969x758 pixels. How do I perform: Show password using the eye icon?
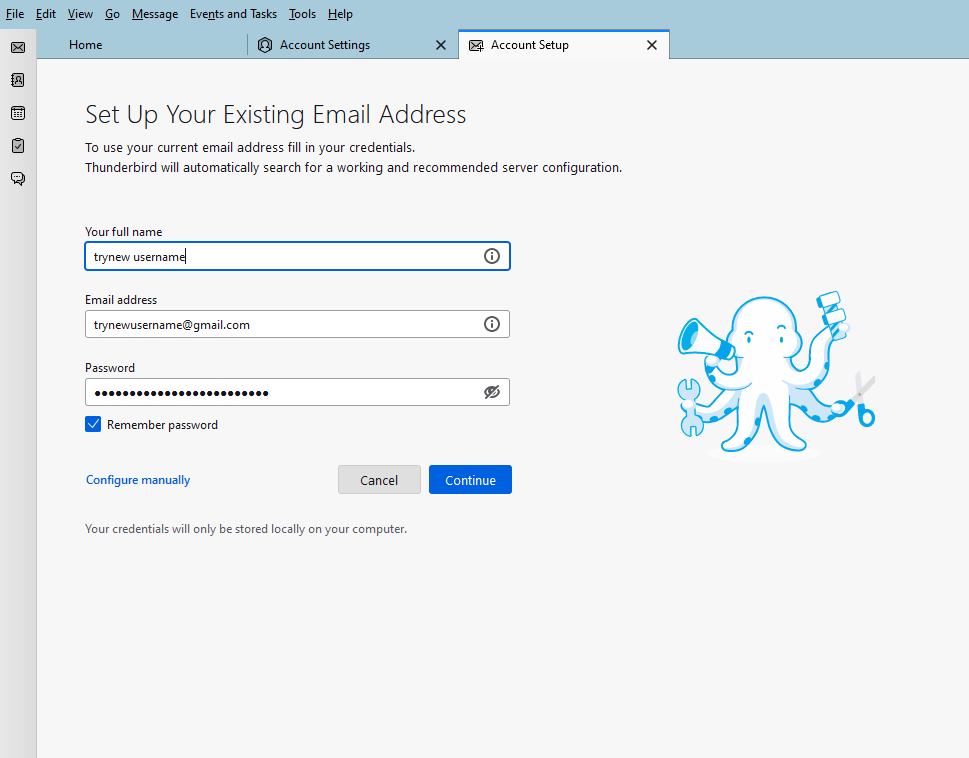pos(491,392)
